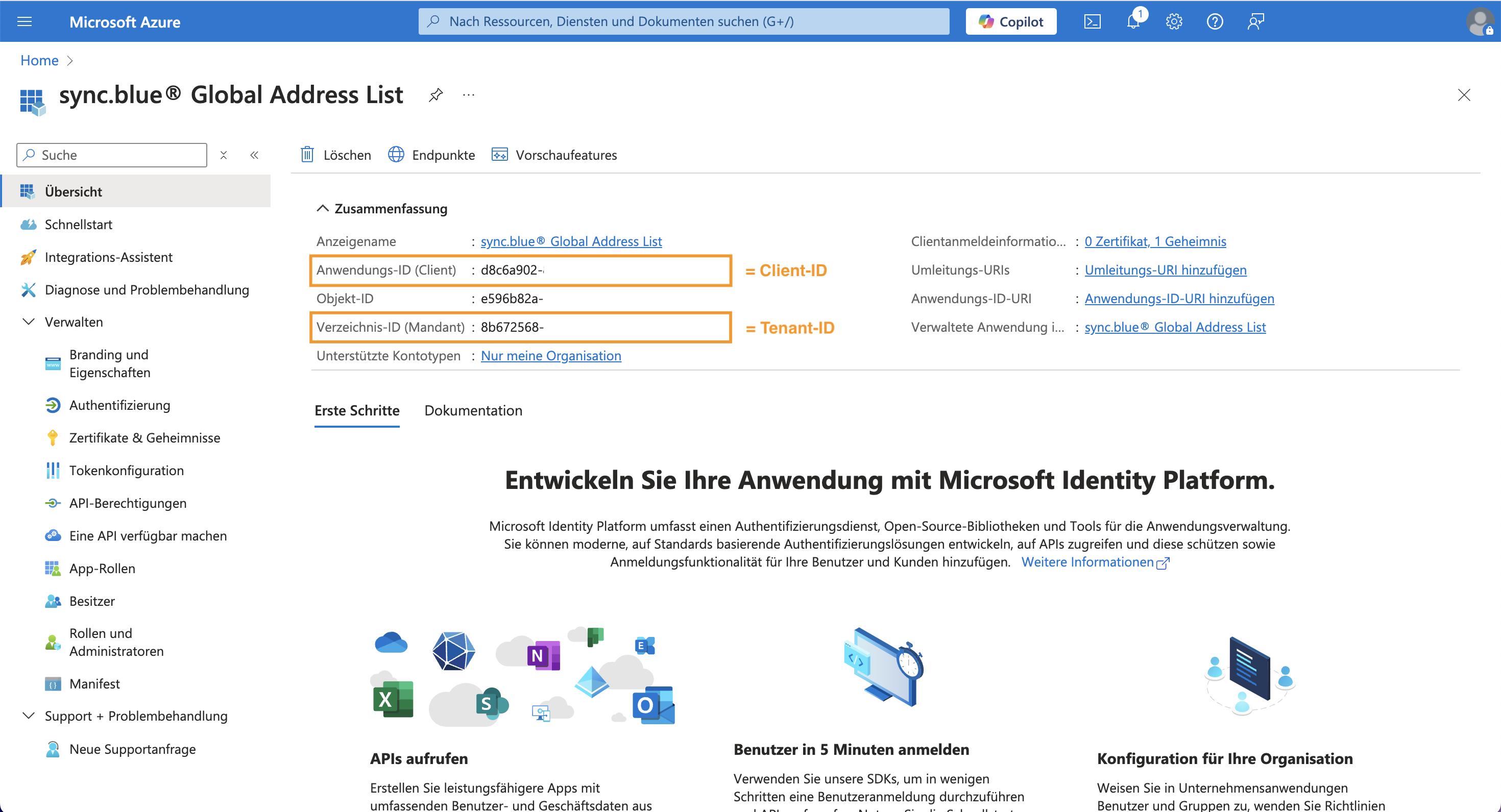This screenshot has width=1501, height=812.
Task: Open '0 Zertifikat, 1 Geheimnis' link
Action: pyautogui.click(x=1155, y=241)
